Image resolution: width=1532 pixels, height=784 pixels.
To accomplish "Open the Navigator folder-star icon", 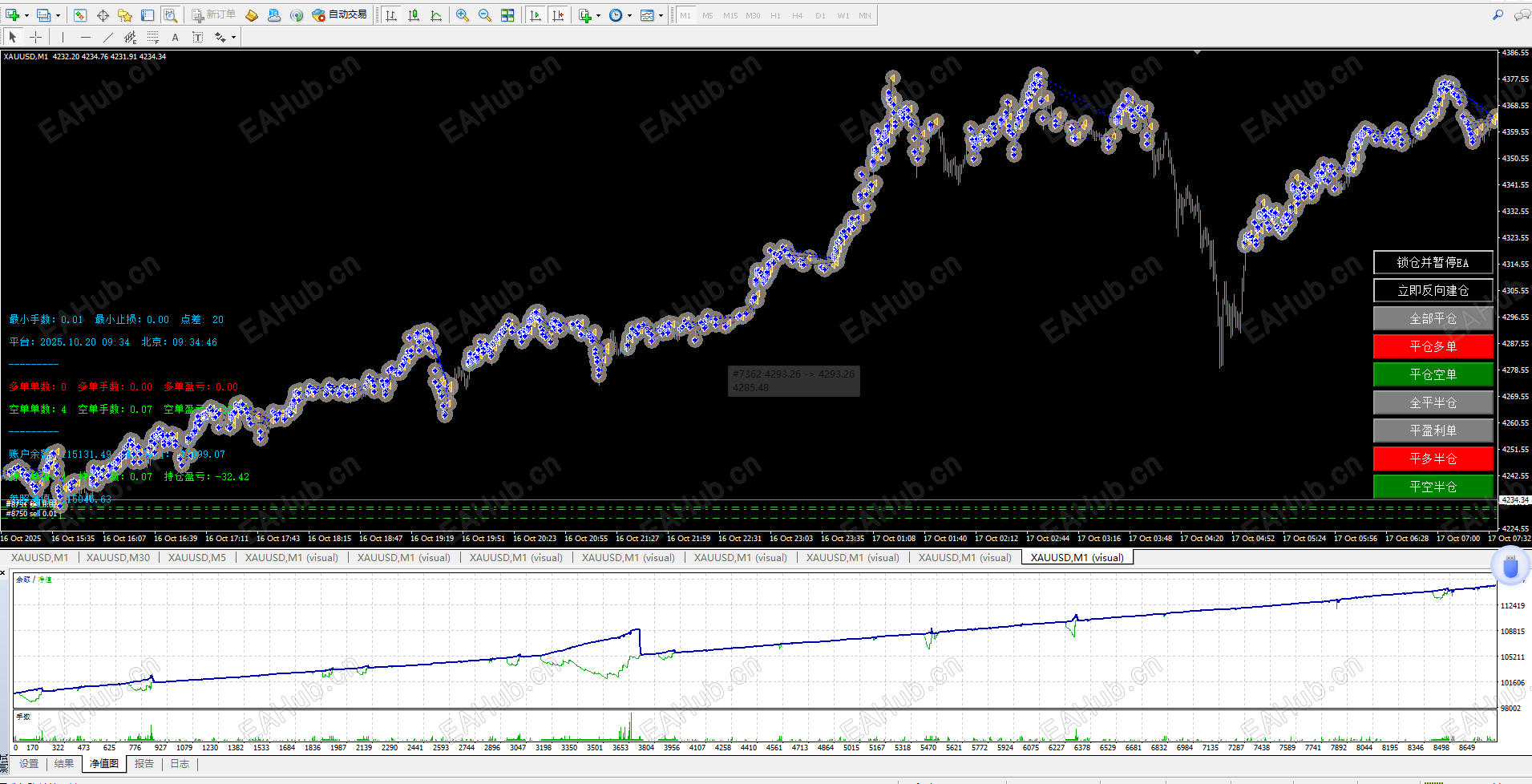I will pos(125,15).
